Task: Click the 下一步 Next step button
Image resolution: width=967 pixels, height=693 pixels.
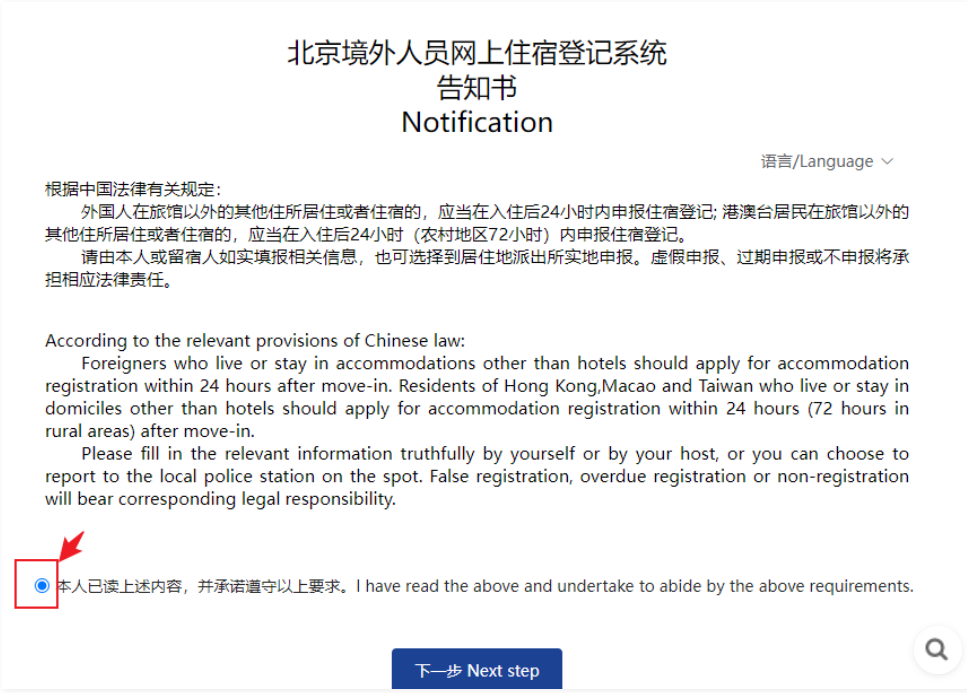Action: tap(477, 670)
